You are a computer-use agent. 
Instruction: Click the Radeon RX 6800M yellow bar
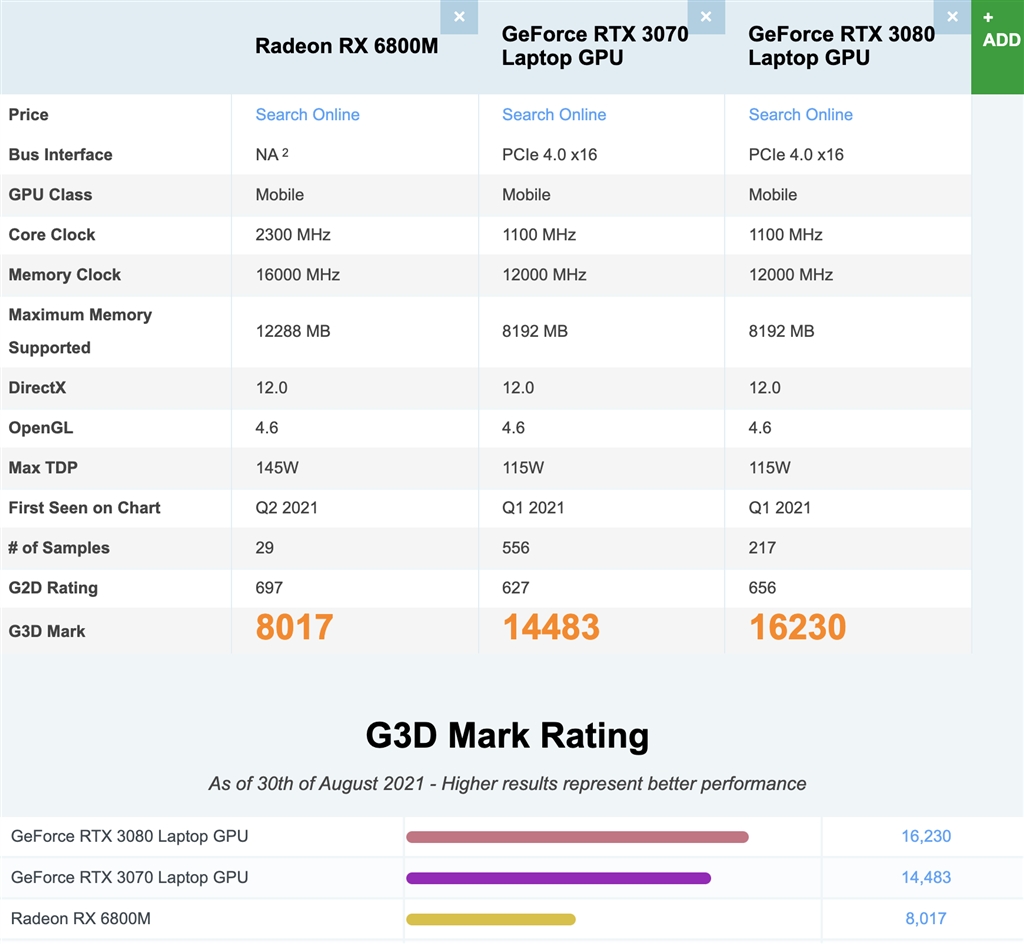(x=490, y=919)
